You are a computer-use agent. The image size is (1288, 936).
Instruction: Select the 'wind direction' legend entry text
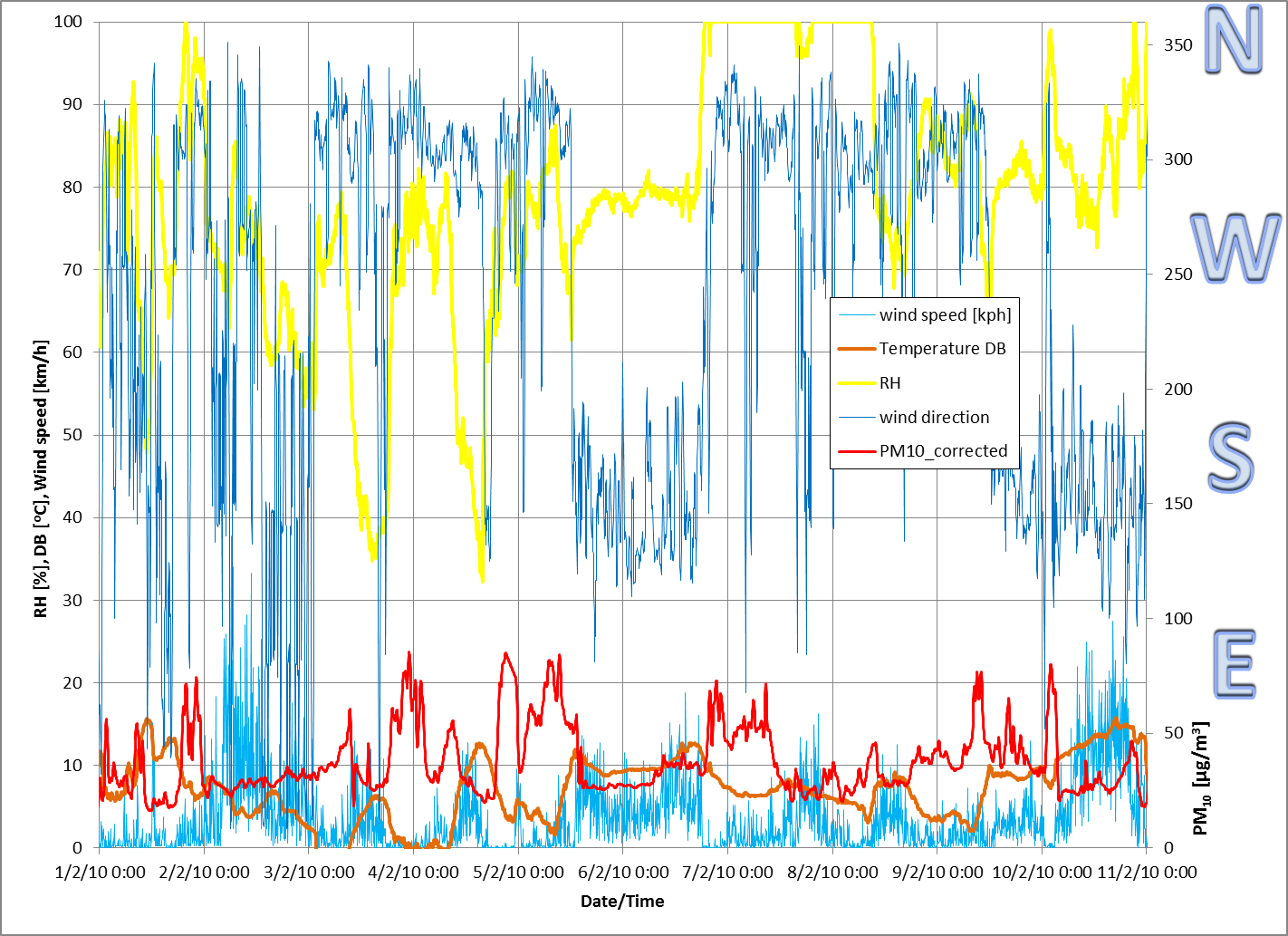(x=934, y=418)
